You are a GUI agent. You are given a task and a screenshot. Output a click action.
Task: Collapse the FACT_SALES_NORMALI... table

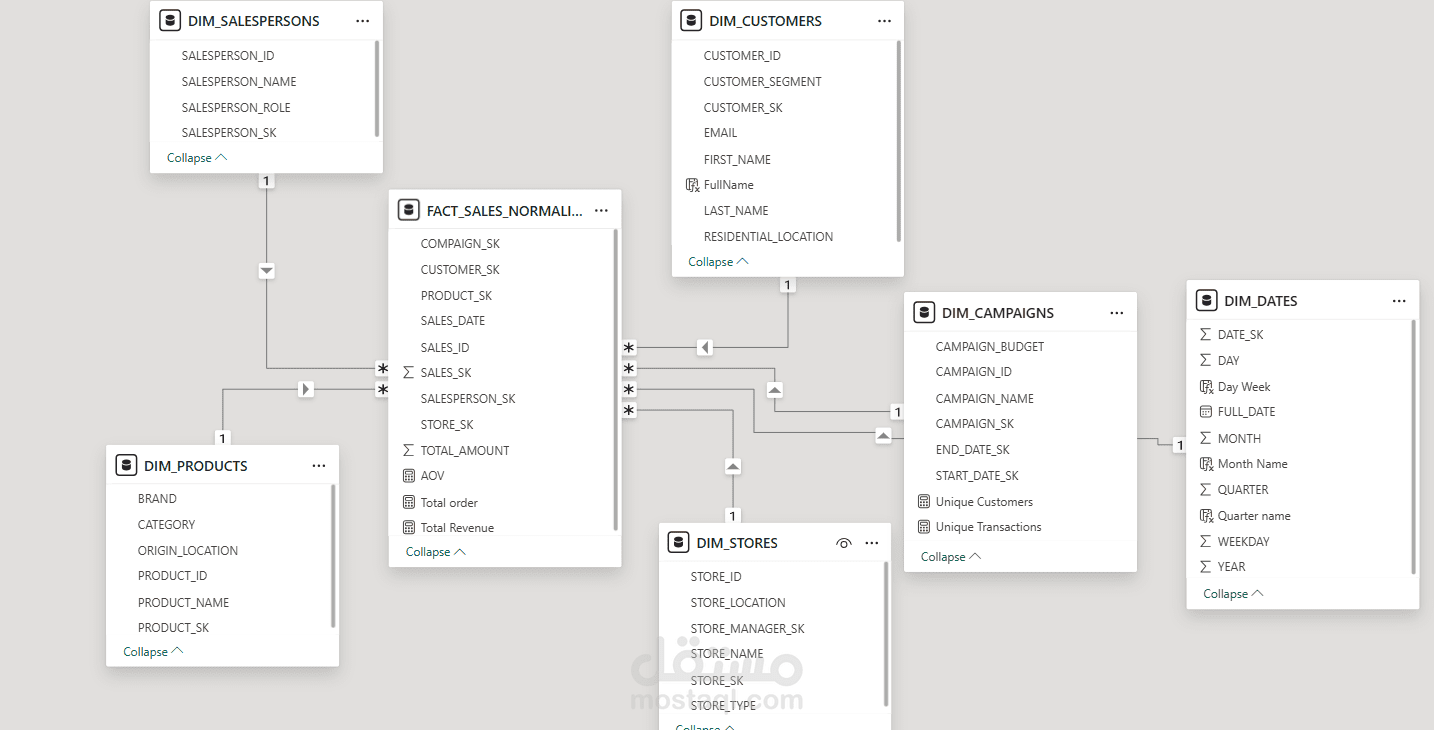tap(436, 552)
